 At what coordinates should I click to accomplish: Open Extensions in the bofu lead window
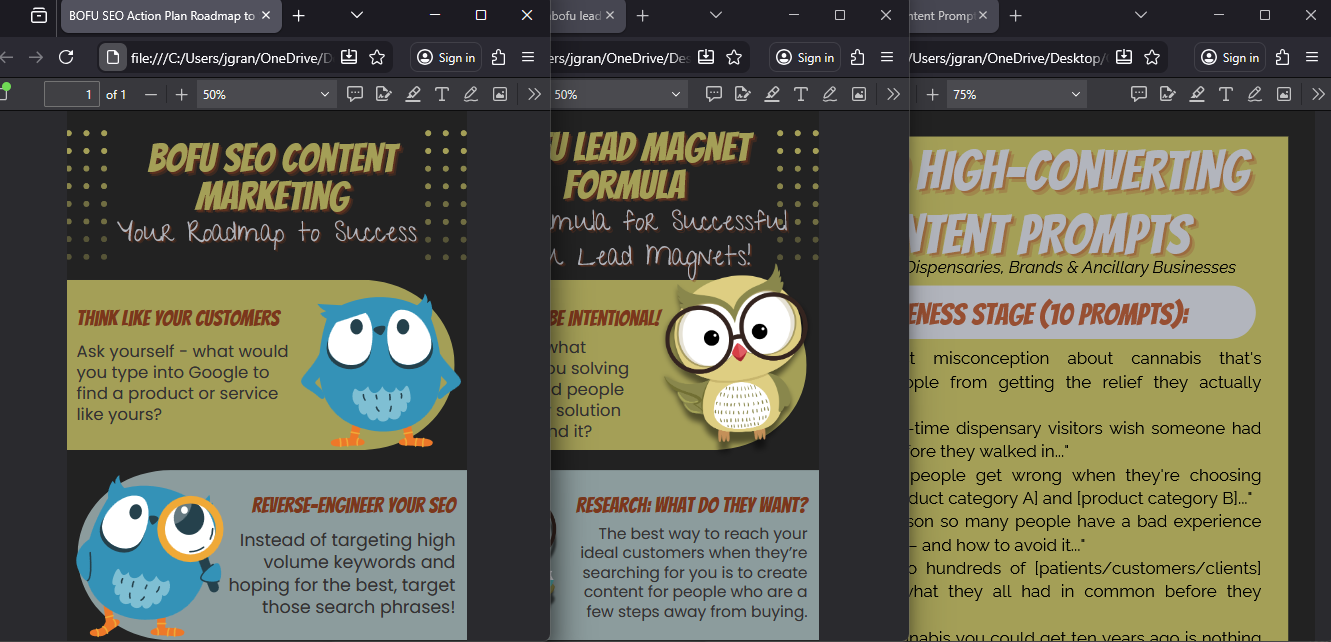click(x=858, y=57)
